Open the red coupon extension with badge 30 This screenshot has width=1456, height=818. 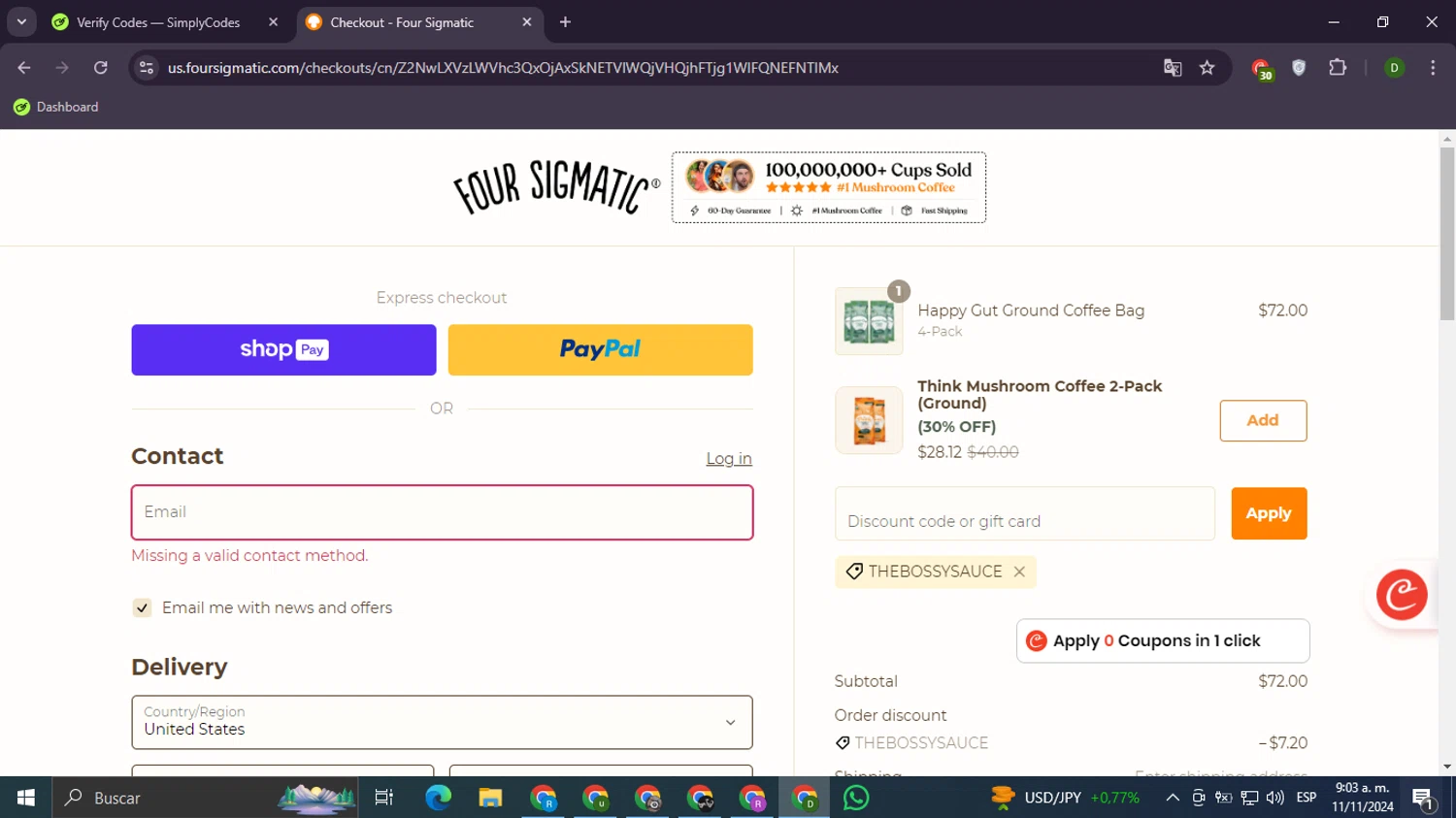(1261, 69)
